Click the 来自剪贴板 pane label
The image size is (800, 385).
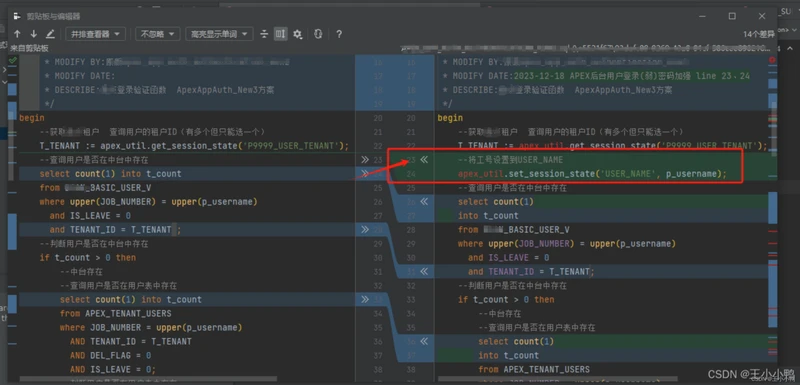[30, 48]
